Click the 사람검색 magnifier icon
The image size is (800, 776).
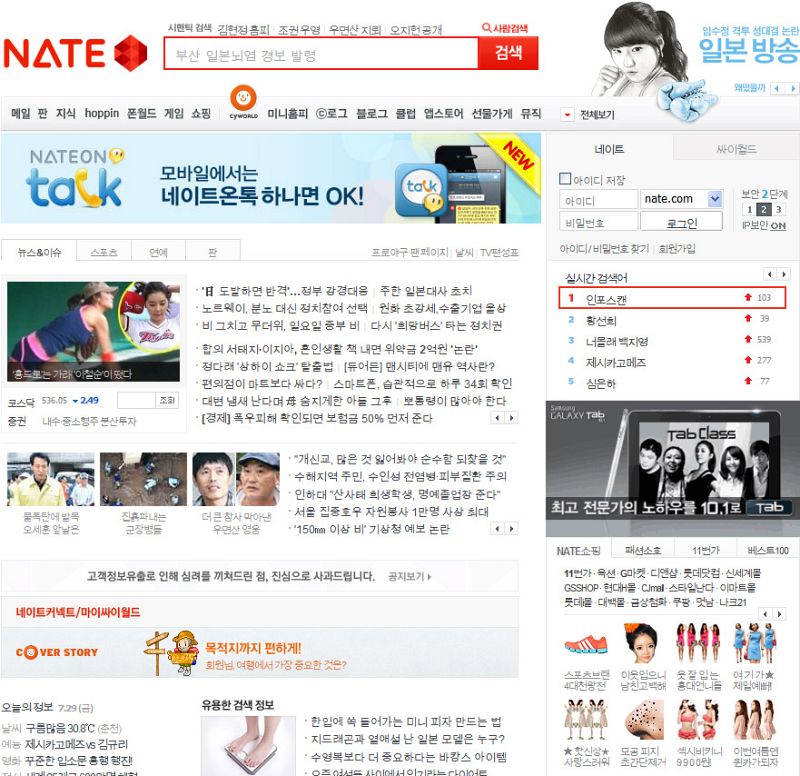click(x=487, y=28)
